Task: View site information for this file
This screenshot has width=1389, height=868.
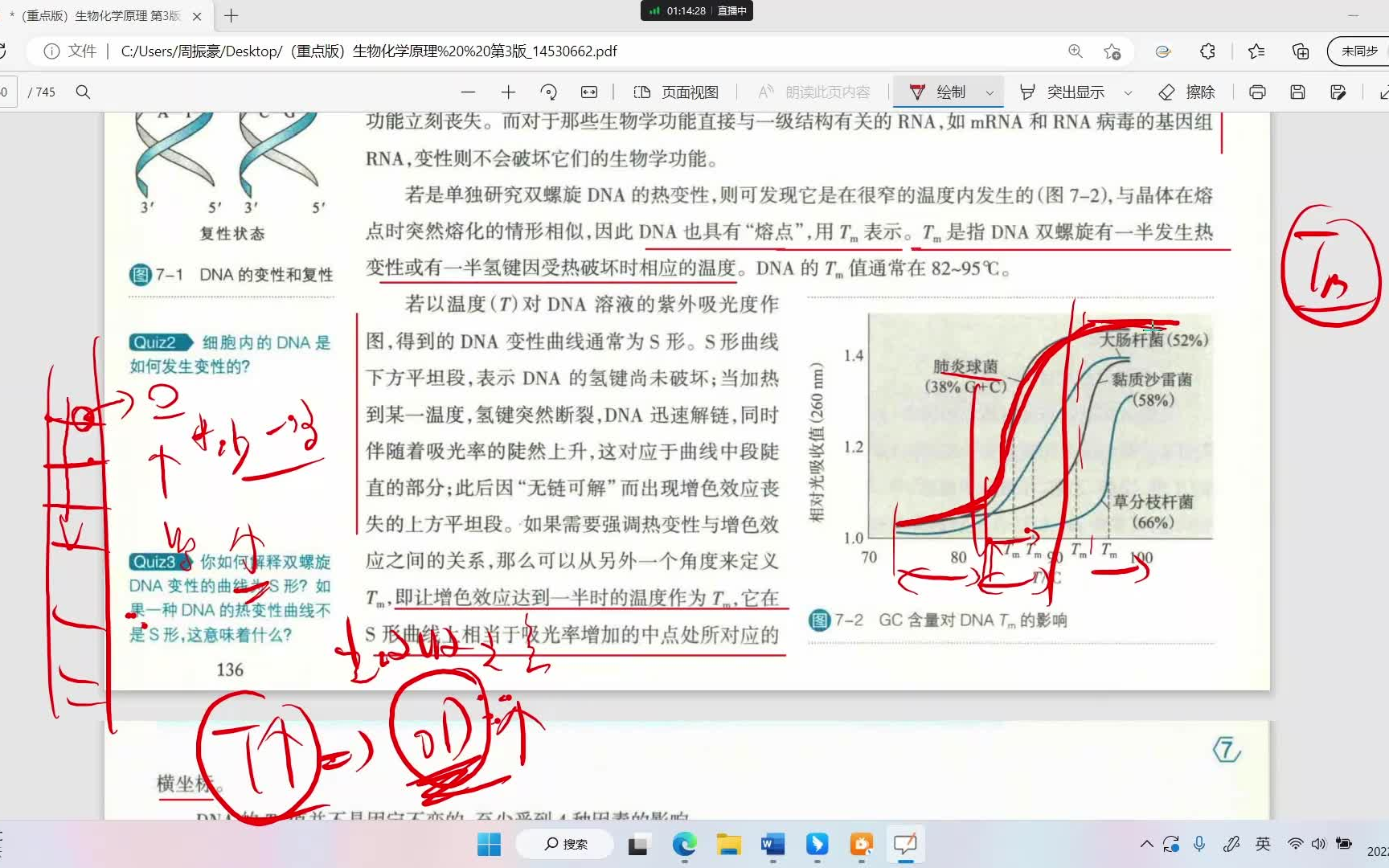Action: point(51,51)
